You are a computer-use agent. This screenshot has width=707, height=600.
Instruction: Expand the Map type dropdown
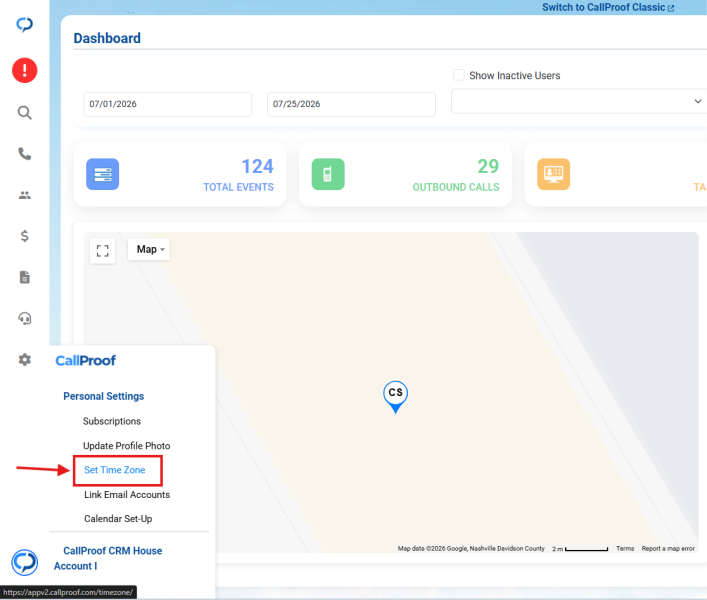[x=149, y=249]
